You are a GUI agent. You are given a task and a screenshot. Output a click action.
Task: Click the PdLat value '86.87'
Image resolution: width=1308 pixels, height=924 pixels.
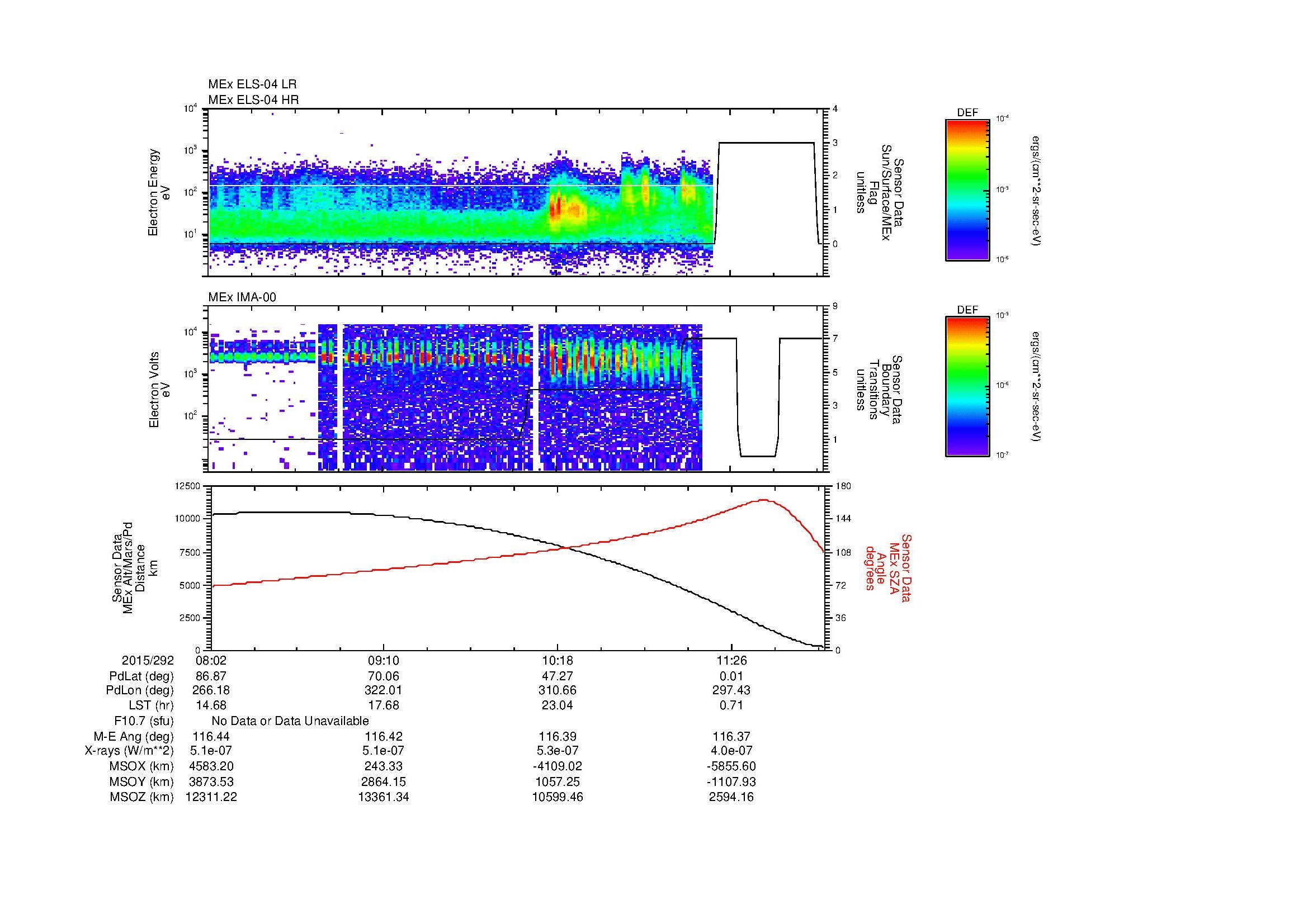[211, 676]
